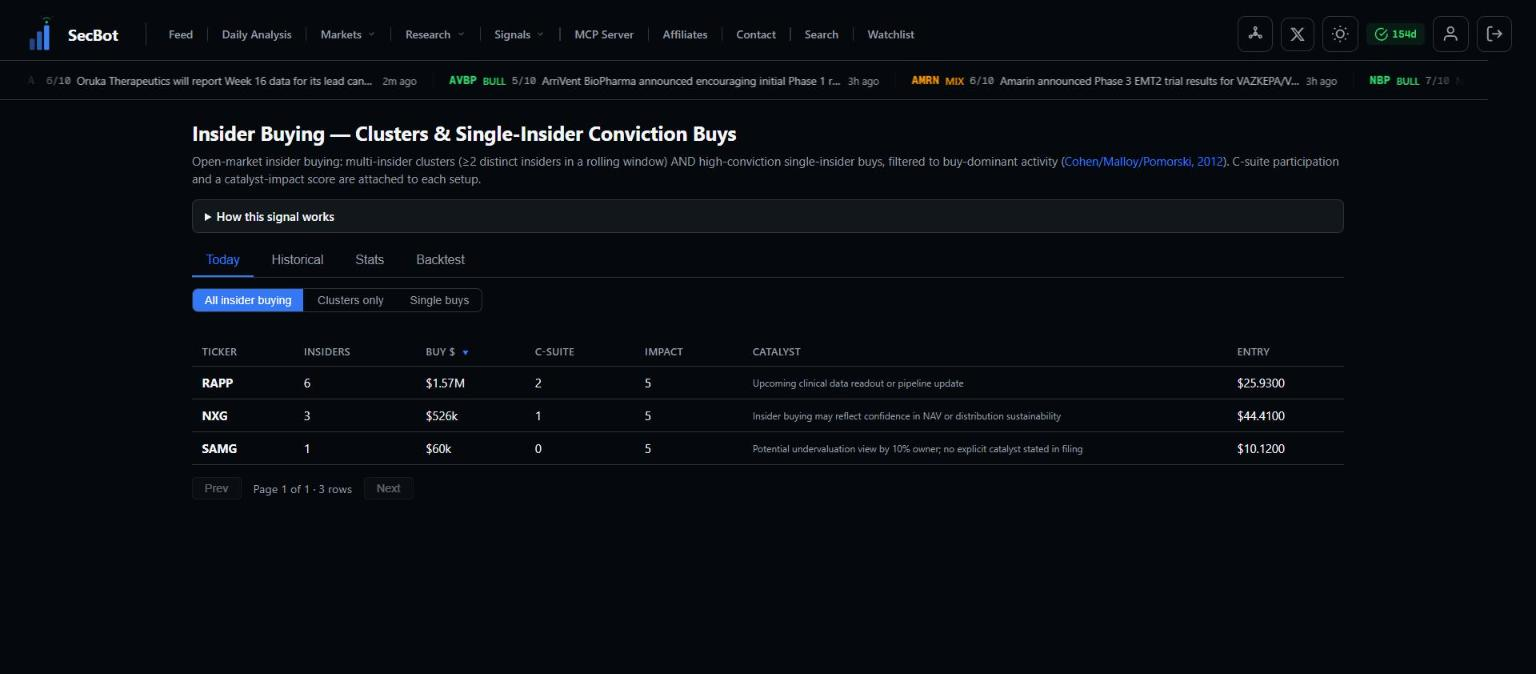Click the $526k buy amount cell
The height and width of the screenshot is (674, 1536).
point(442,416)
